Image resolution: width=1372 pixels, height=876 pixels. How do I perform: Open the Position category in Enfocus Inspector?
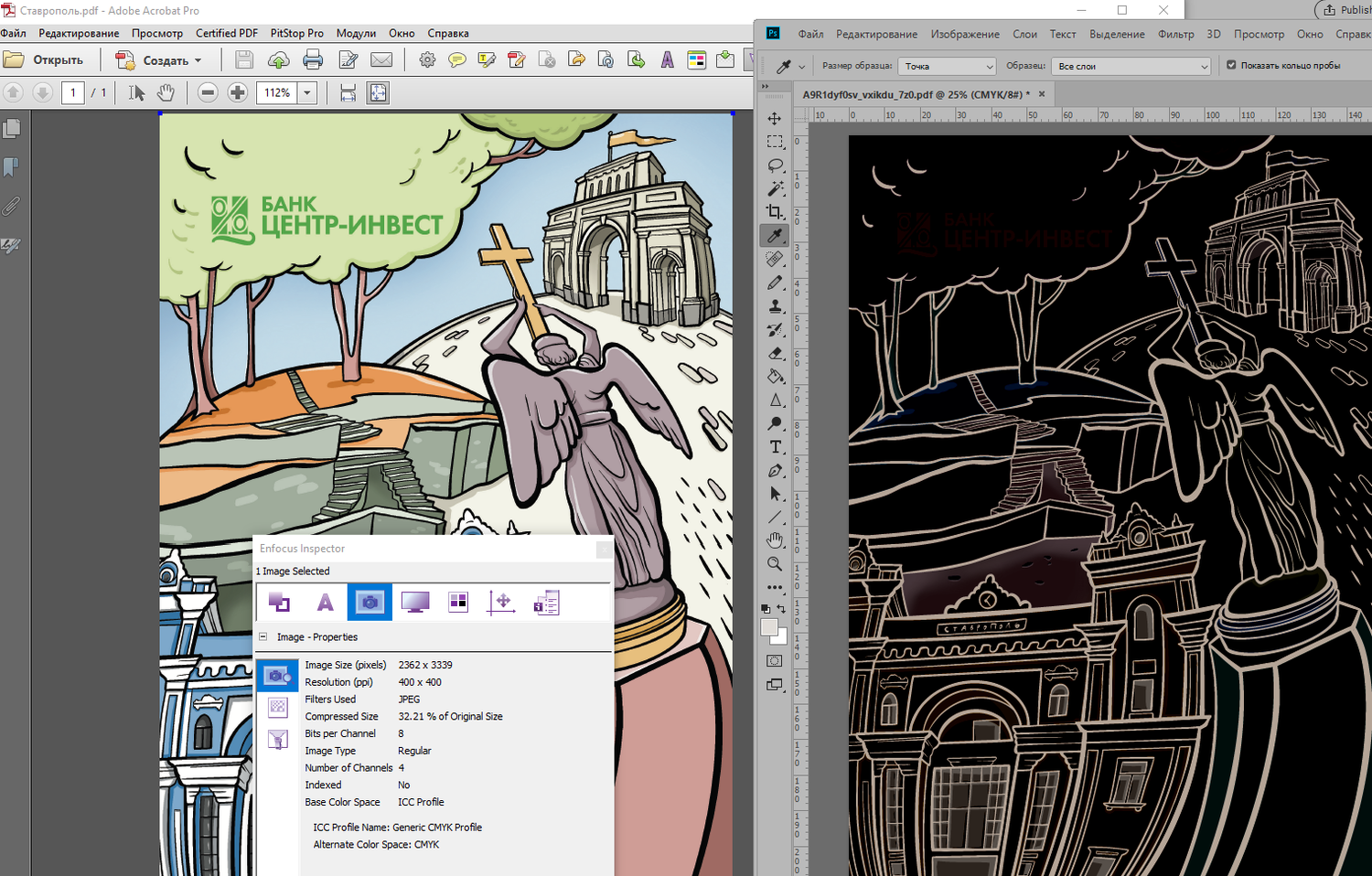[x=501, y=602]
